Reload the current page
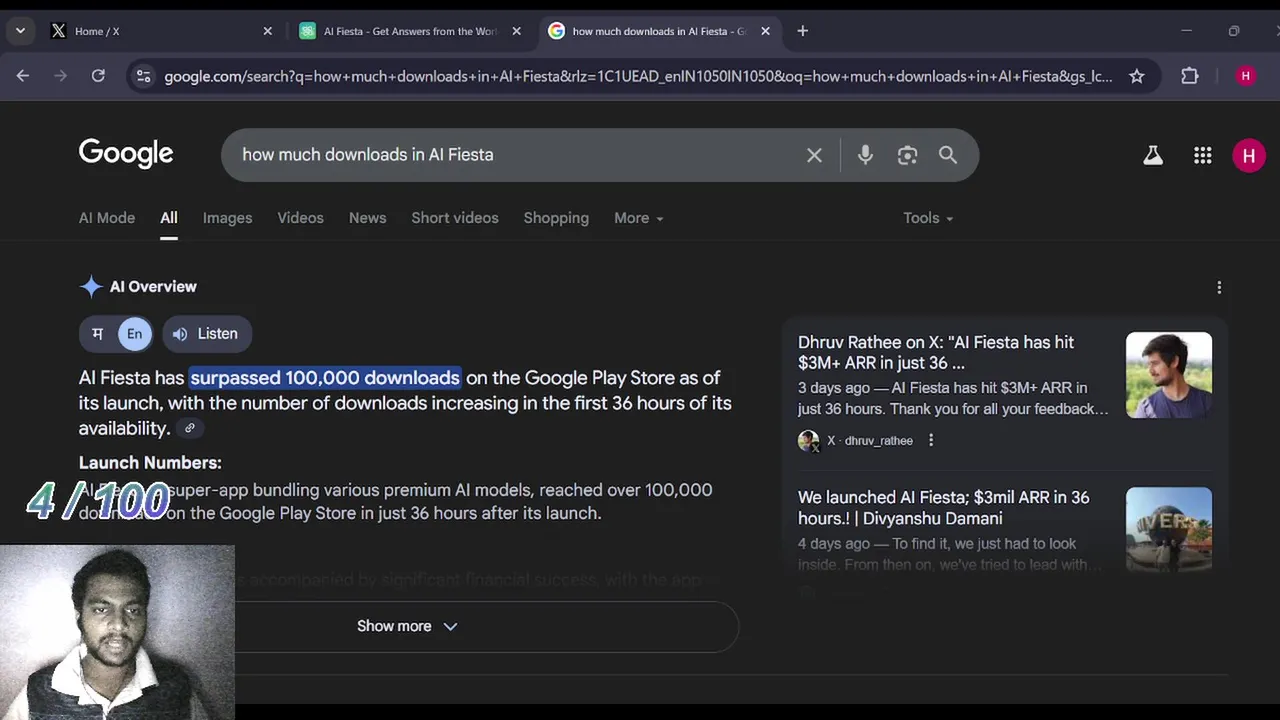 tap(98, 76)
